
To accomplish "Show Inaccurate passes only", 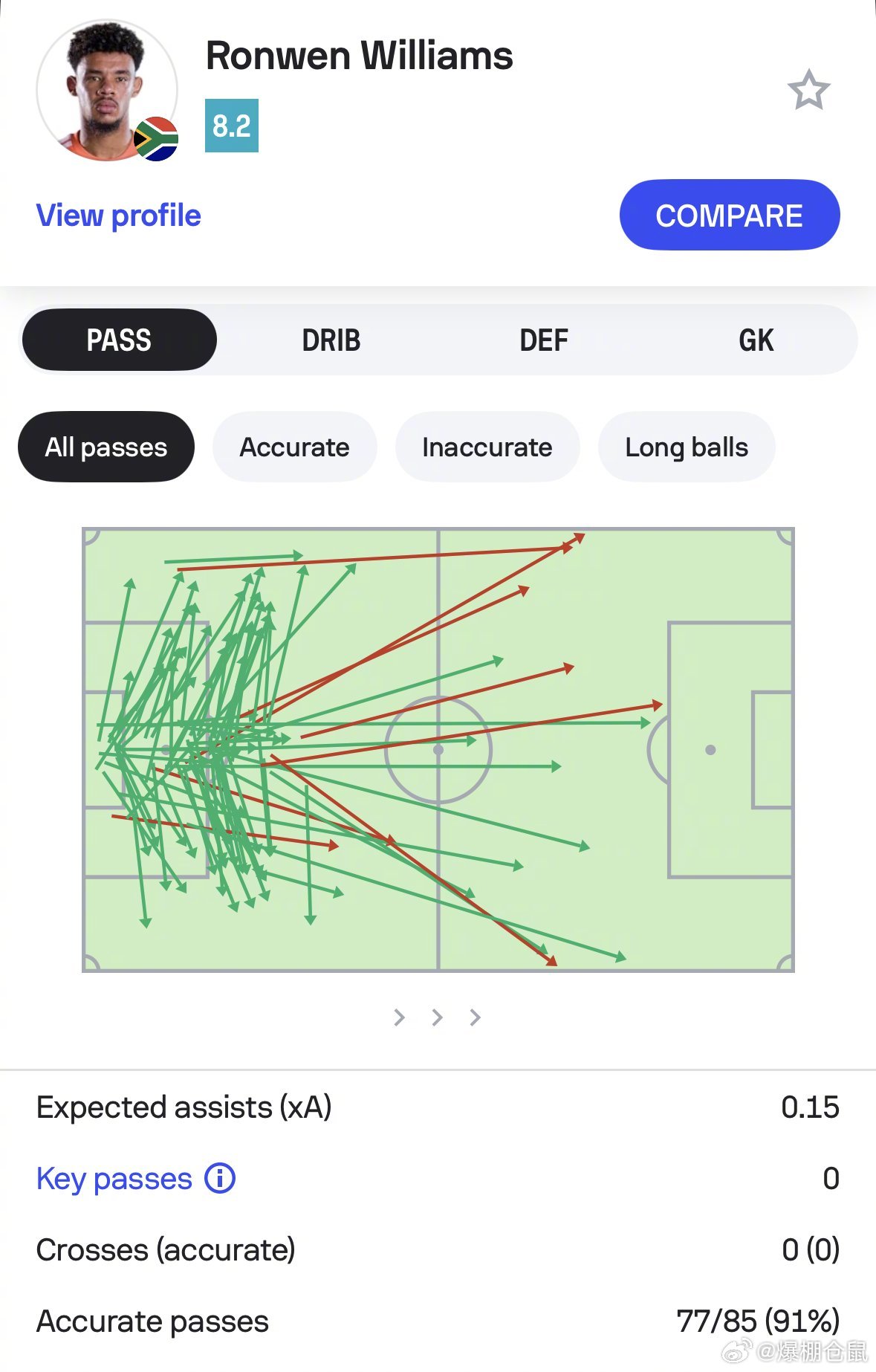I will tap(487, 447).
